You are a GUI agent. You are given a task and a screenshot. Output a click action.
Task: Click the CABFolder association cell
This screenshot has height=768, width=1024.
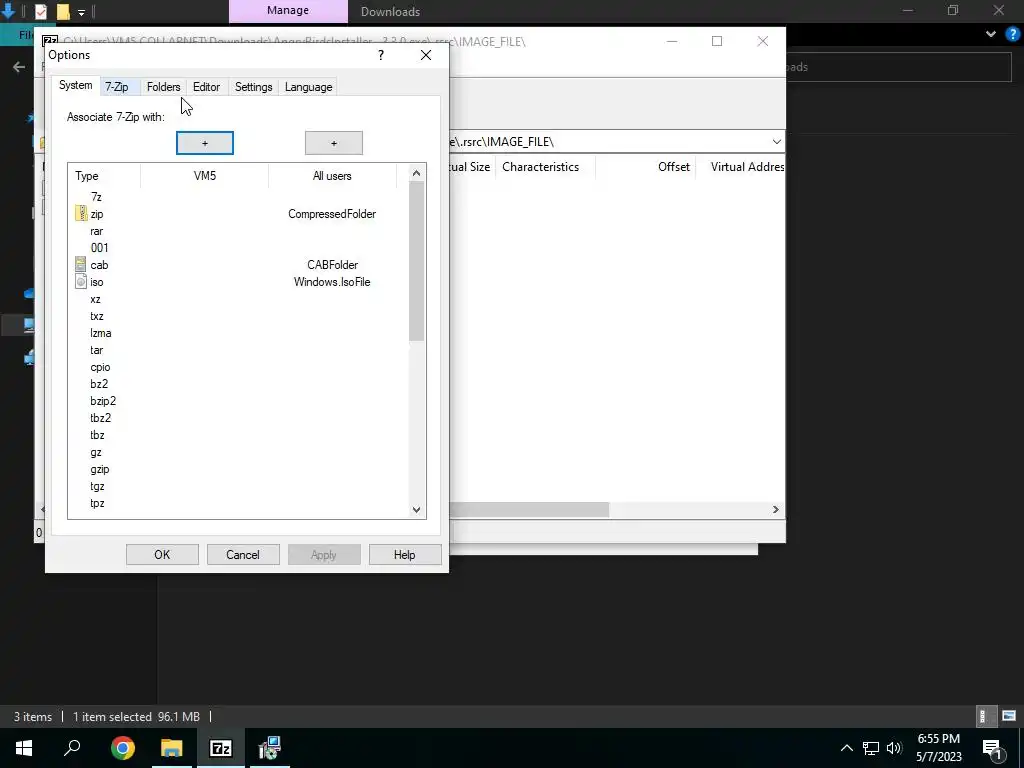click(x=332, y=264)
